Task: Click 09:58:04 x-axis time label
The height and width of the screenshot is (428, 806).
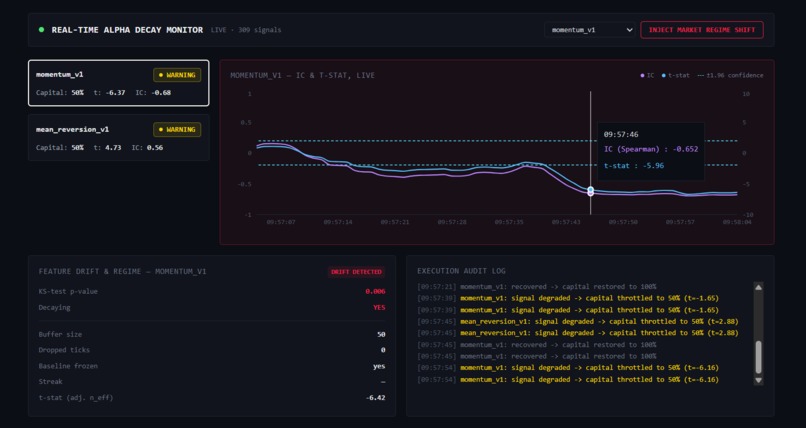Action: pos(737,222)
